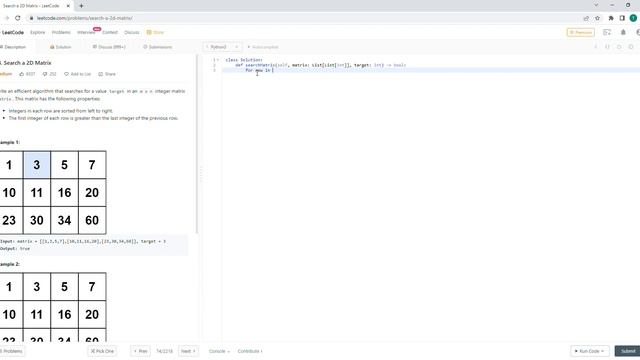
Task: Click the Share button
Action: (107, 74)
